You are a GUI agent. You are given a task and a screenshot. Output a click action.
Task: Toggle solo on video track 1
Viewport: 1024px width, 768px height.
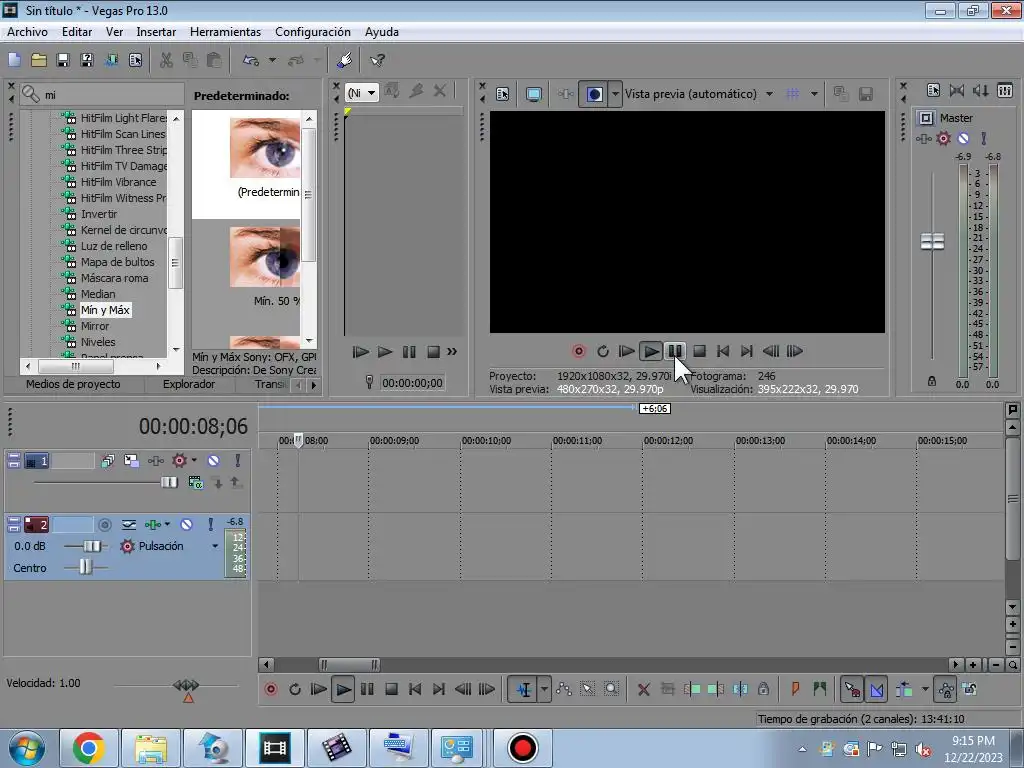[x=238, y=460]
